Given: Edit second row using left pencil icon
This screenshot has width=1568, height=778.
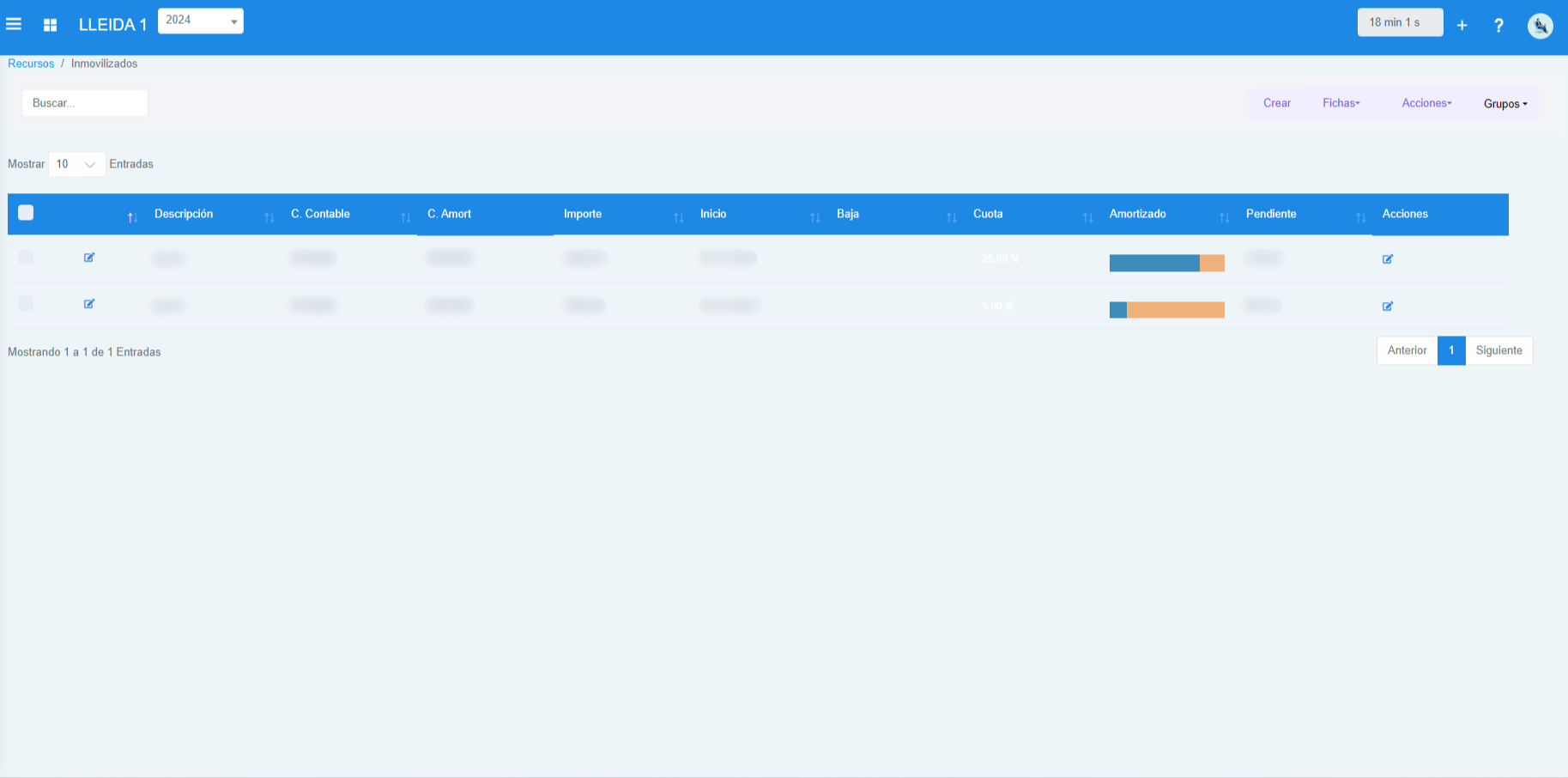Looking at the screenshot, I should [x=89, y=304].
